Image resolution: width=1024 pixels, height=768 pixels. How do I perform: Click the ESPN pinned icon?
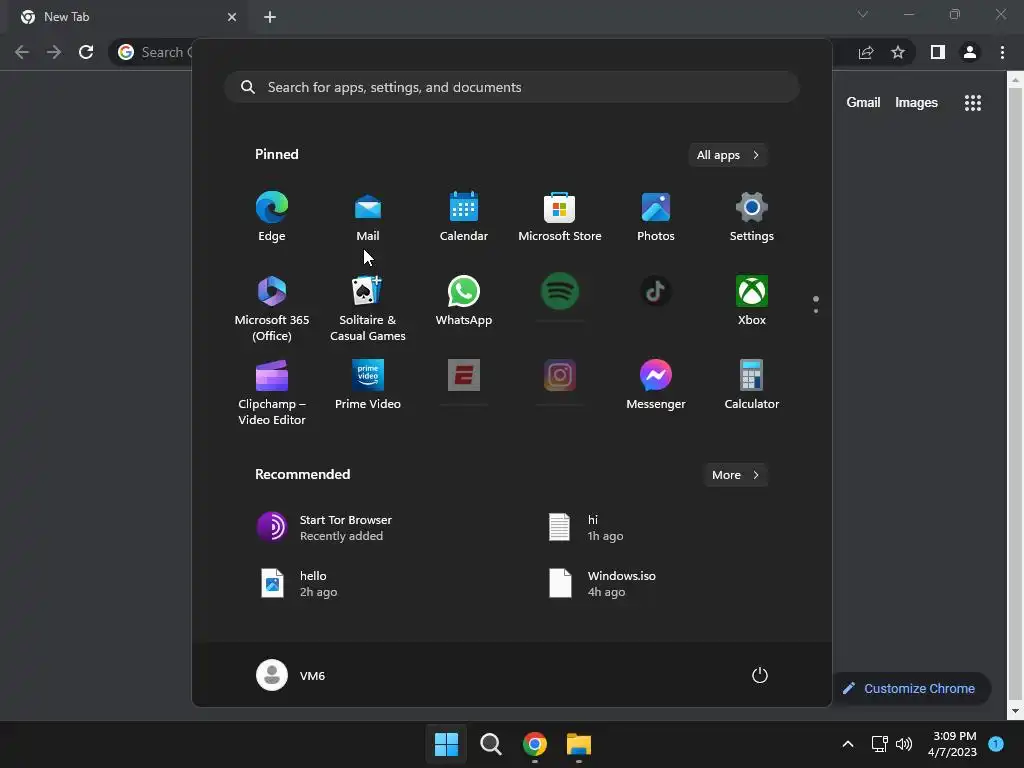click(464, 375)
